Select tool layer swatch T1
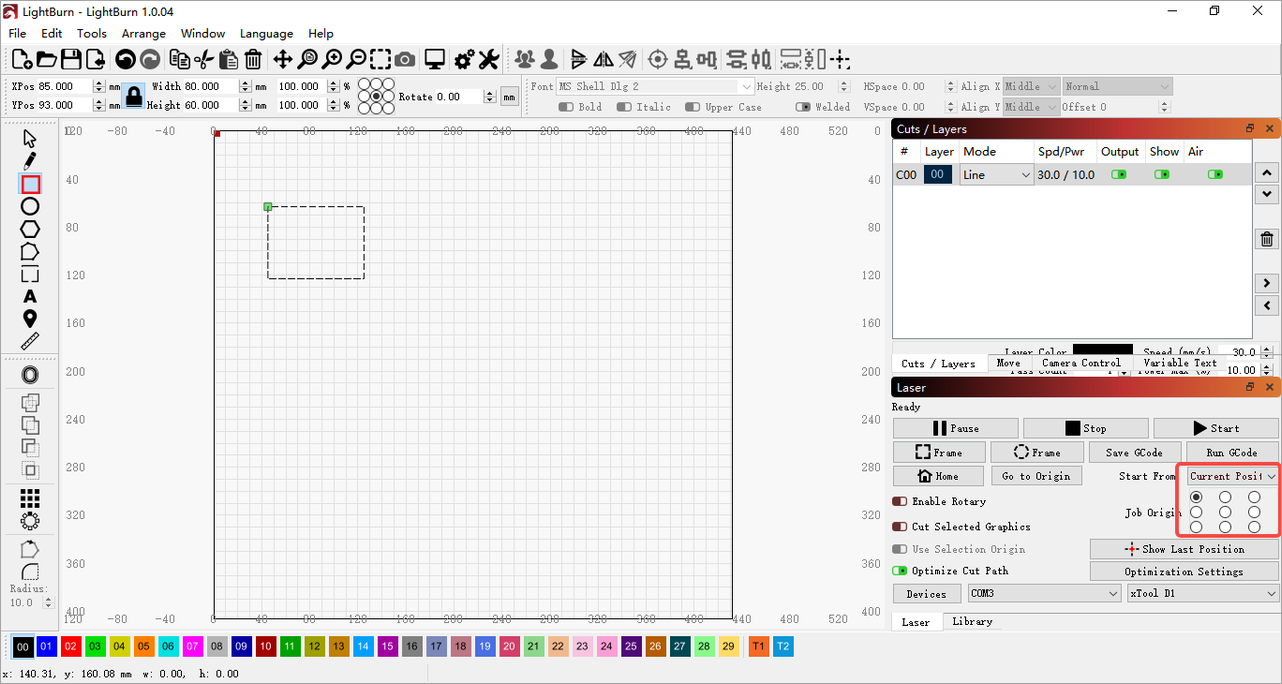 coord(759,647)
